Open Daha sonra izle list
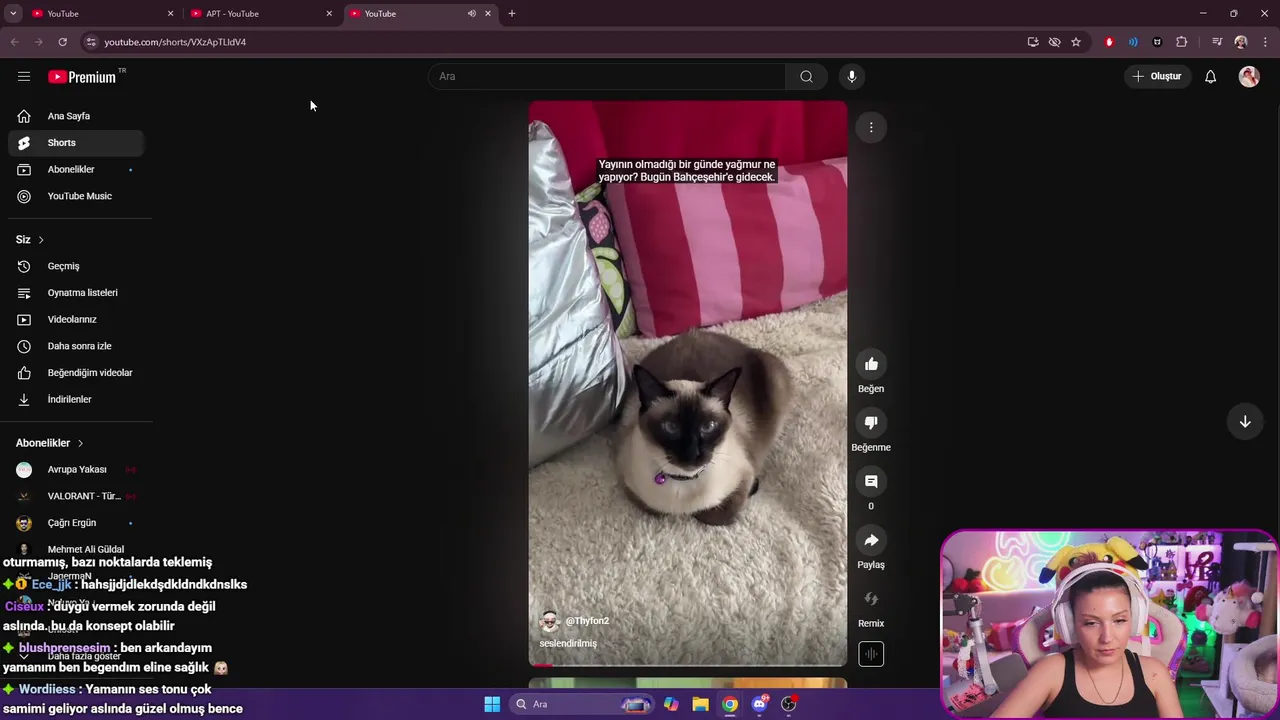The height and width of the screenshot is (720, 1280). click(76, 346)
